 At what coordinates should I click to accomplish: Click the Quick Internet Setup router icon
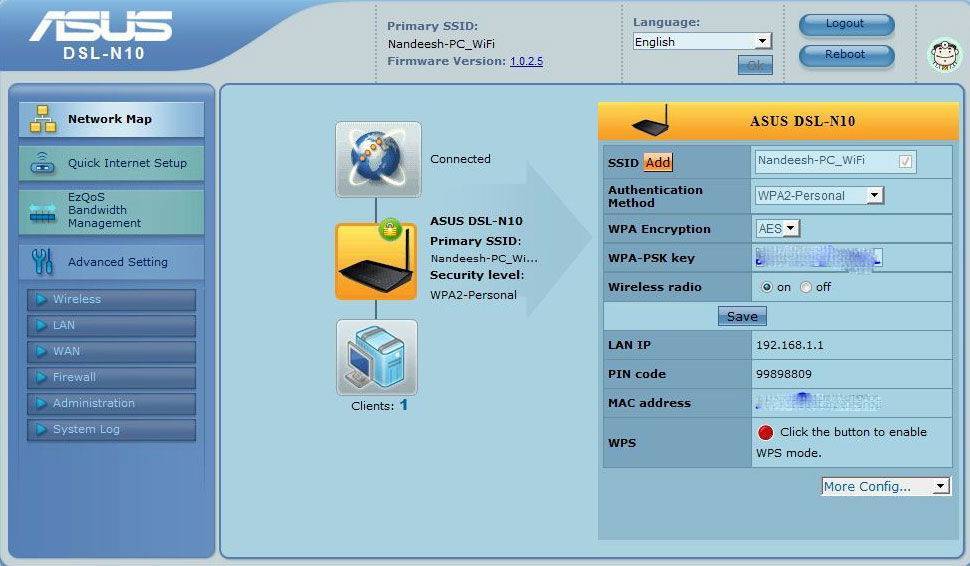(43, 163)
